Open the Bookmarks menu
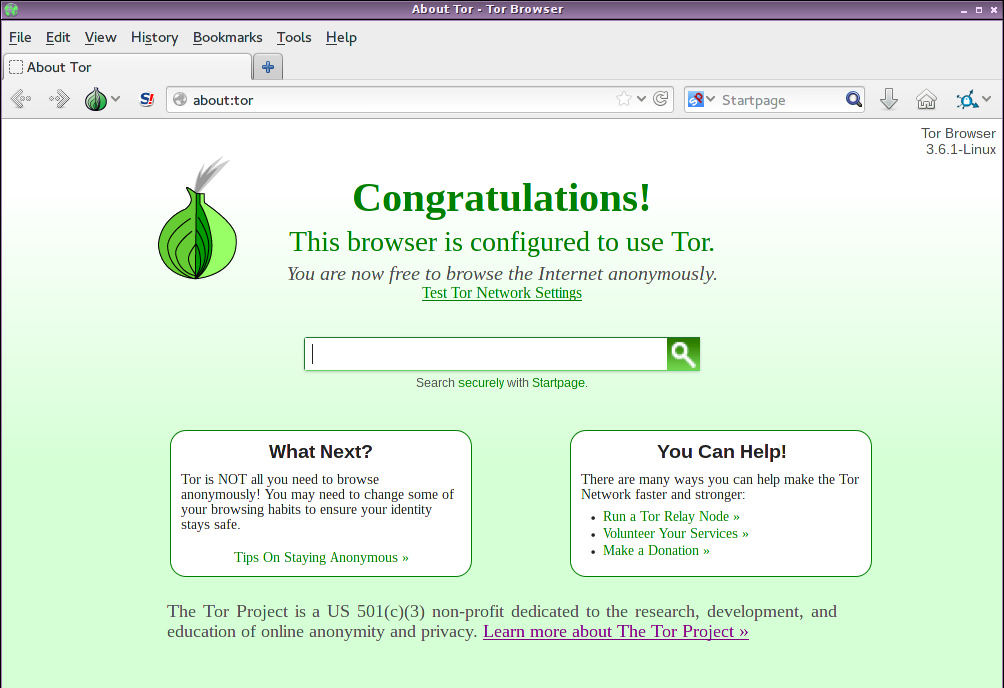 click(x=227, y=37)
